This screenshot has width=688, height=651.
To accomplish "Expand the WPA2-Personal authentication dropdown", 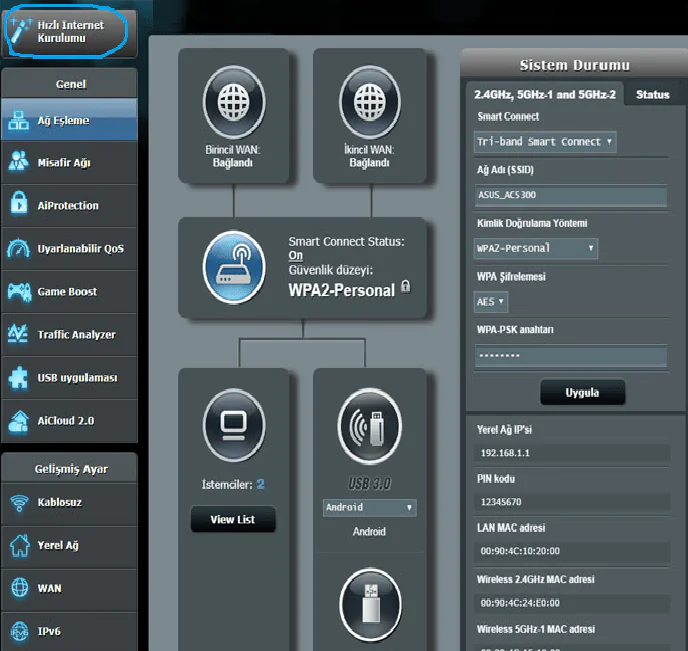I will pos(535,248).
